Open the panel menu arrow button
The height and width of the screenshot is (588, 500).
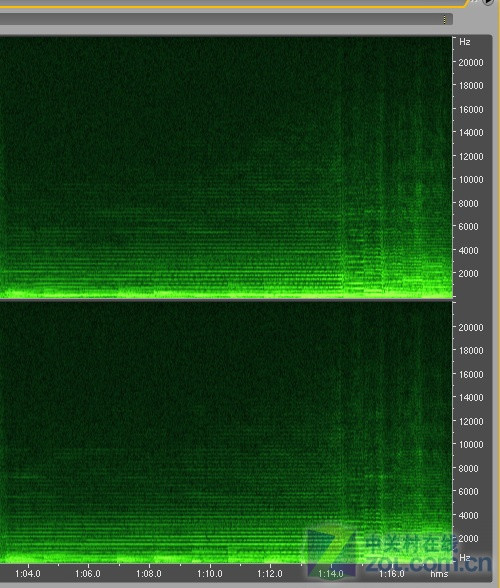tap(489, 2)
